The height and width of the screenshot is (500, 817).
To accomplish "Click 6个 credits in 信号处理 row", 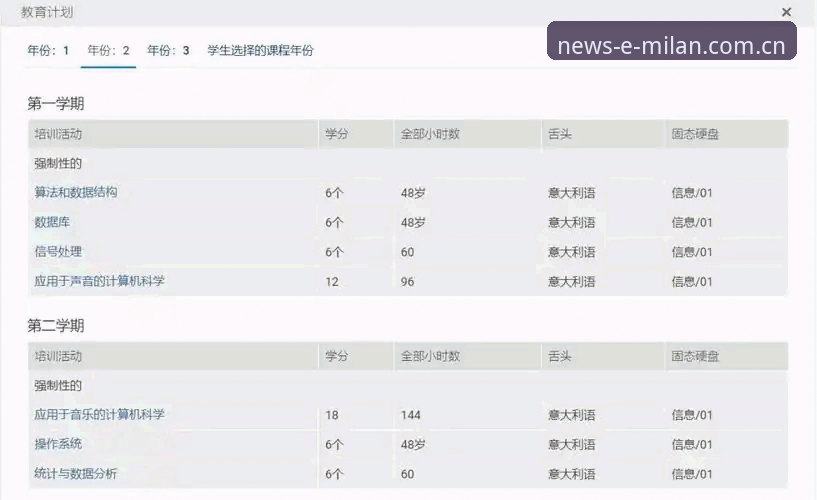I will point(335,252).
